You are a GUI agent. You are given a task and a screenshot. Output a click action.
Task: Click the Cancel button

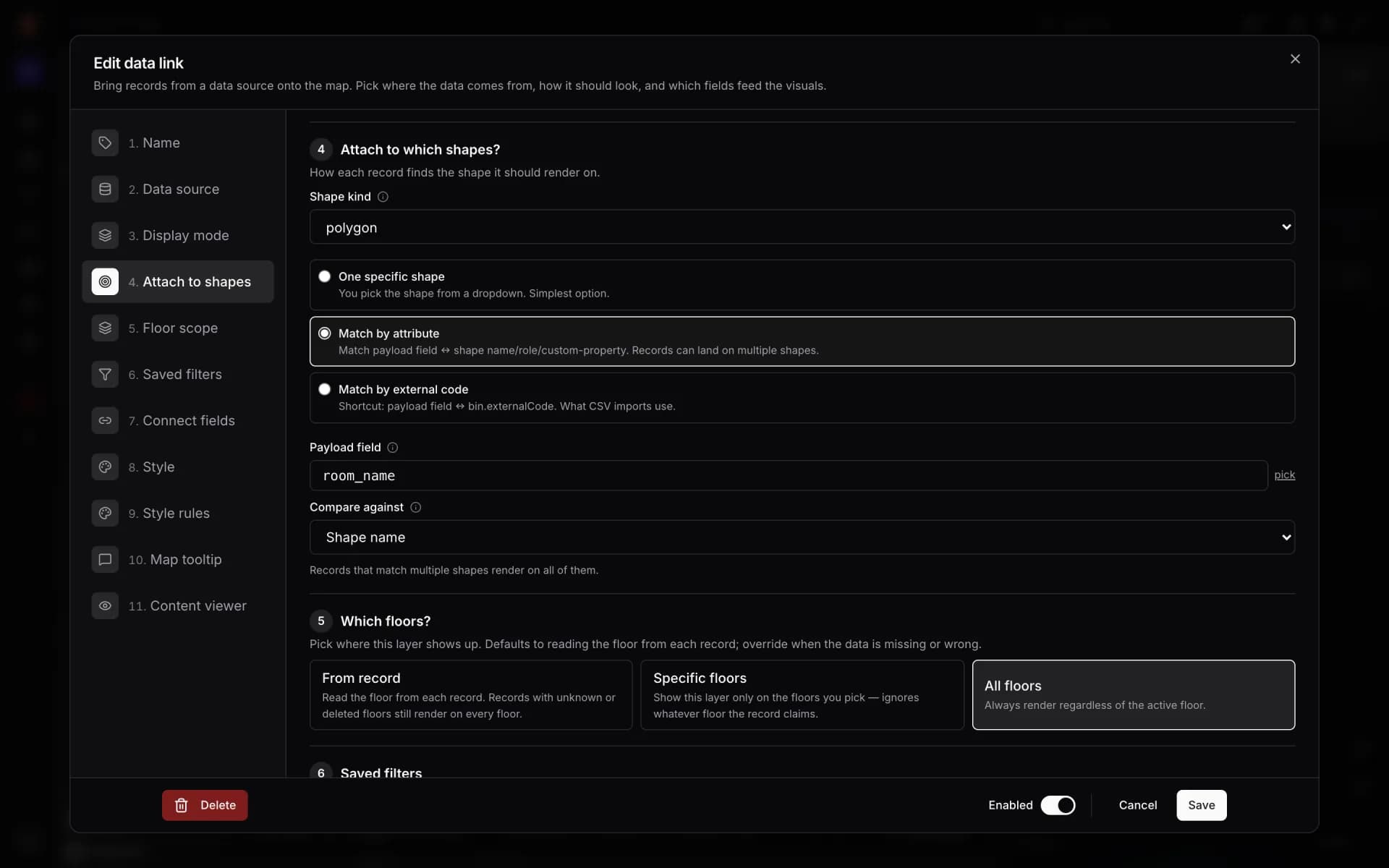point(1137,805)
